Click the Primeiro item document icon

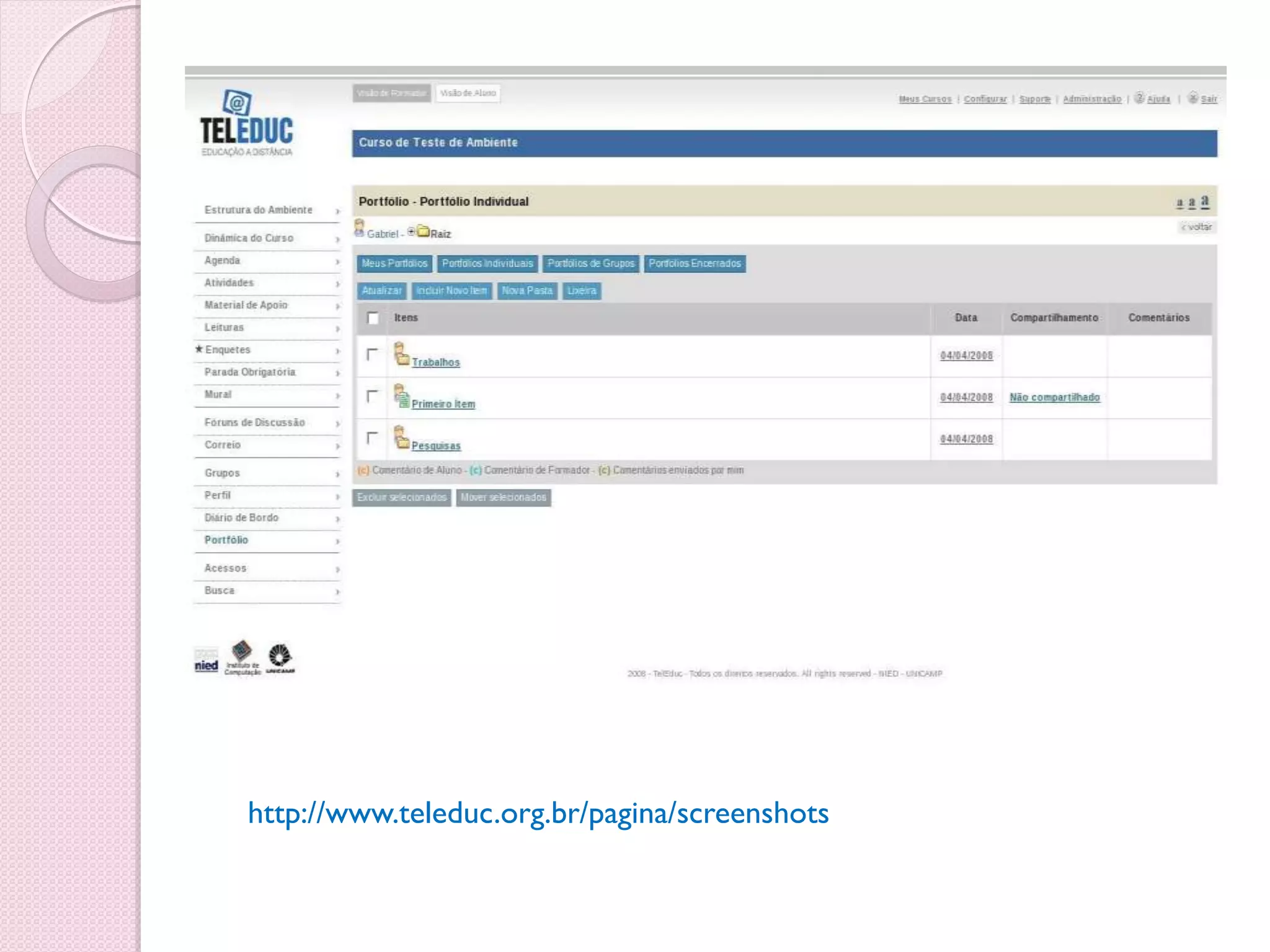click(401, 395)
